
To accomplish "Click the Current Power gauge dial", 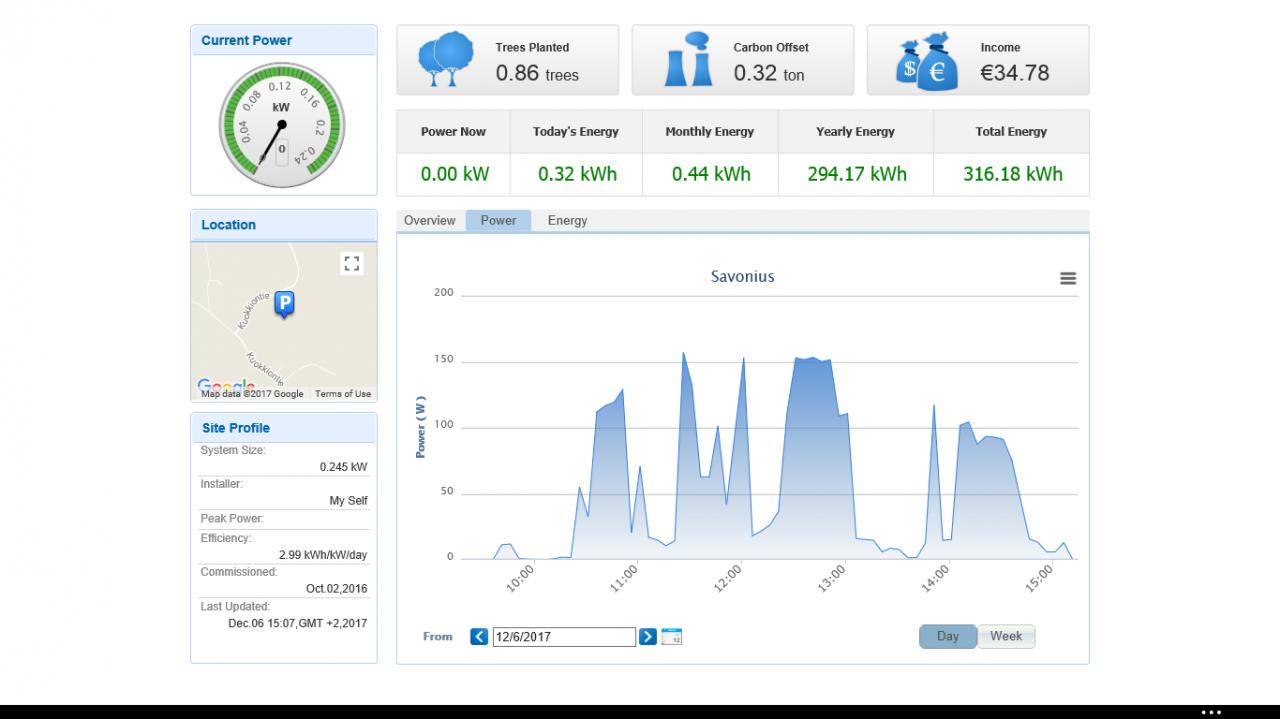I will 282,126.
